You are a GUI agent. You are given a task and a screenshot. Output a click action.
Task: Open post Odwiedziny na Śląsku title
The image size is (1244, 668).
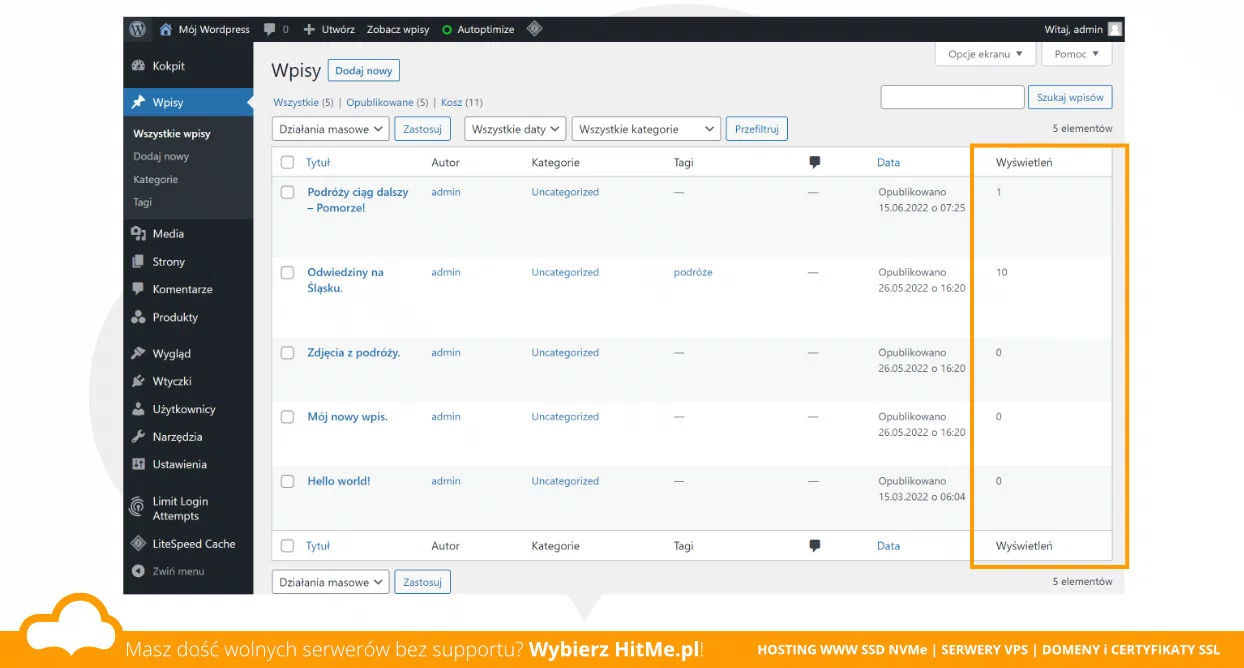pos(345,280)
